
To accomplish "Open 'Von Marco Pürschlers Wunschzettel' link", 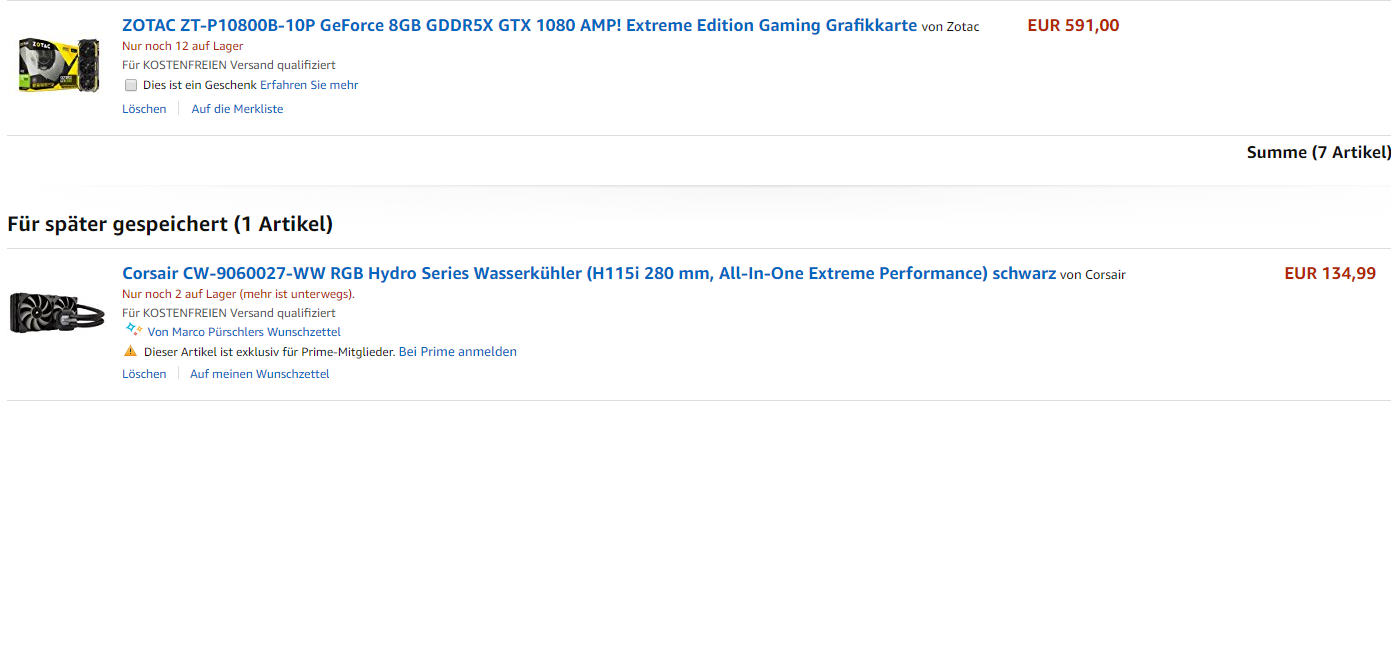I will tap(244, 332).
